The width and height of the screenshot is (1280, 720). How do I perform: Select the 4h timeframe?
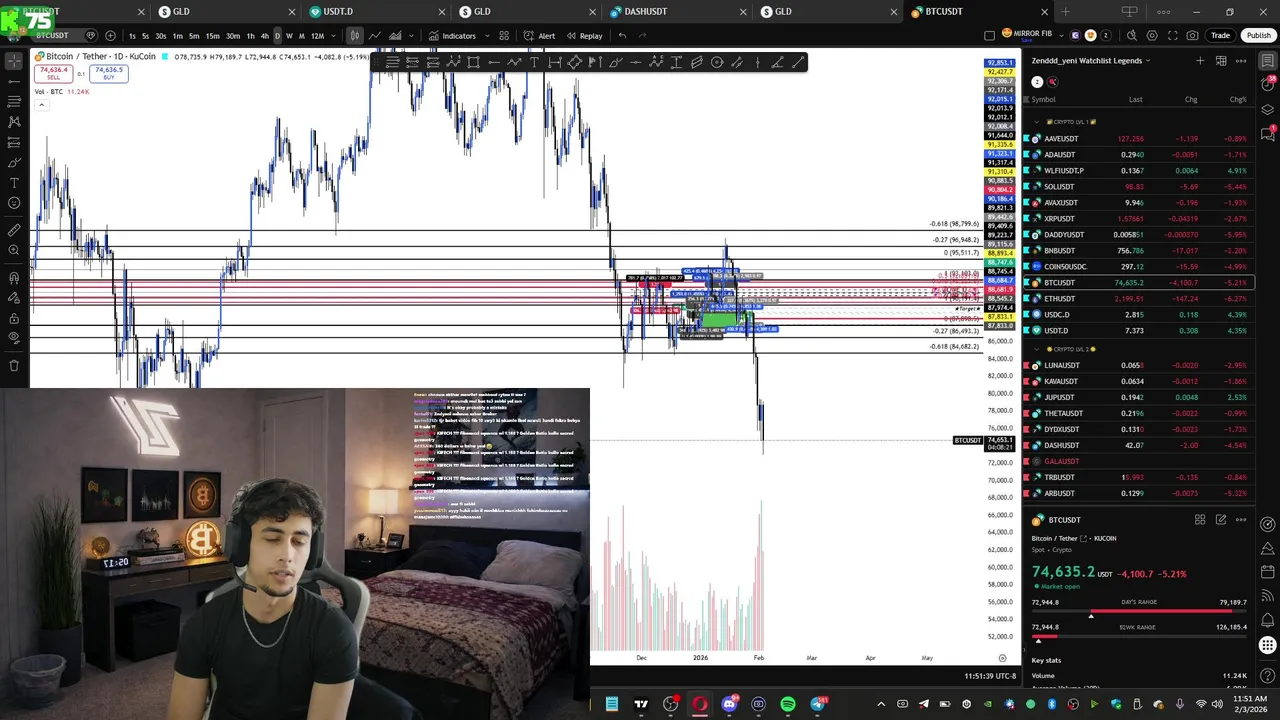tap(265, 36)
